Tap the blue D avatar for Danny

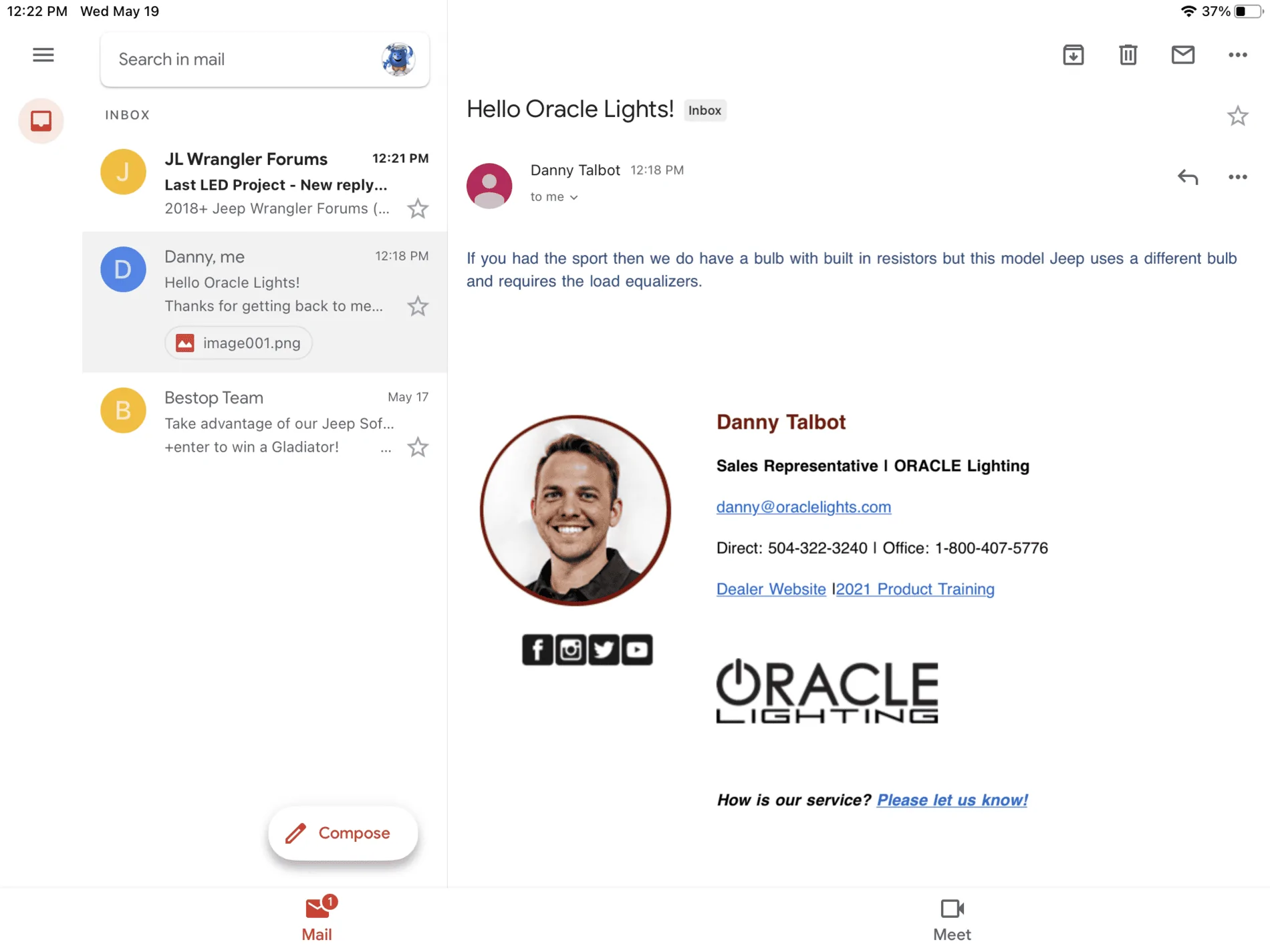[x=123, y=269]
